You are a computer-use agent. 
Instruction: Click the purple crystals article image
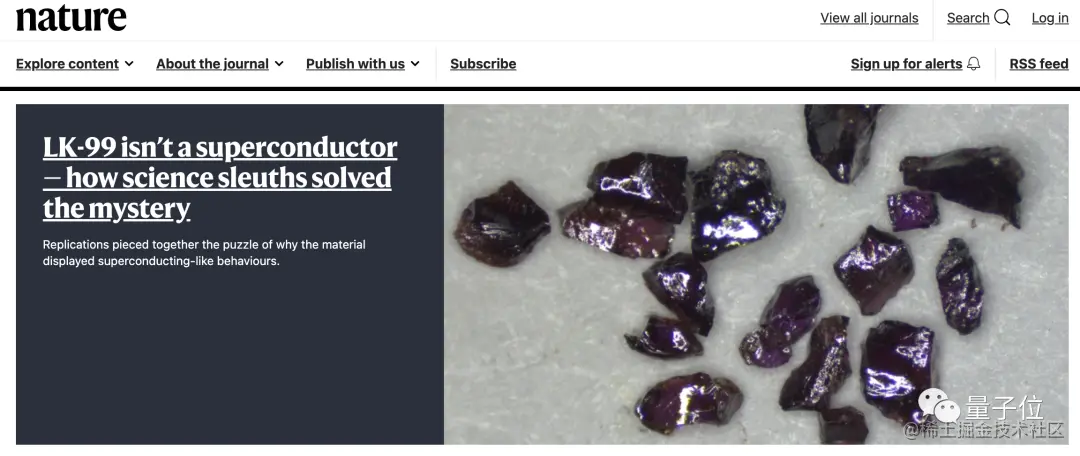pyautogui.click(x=756, y=274)
